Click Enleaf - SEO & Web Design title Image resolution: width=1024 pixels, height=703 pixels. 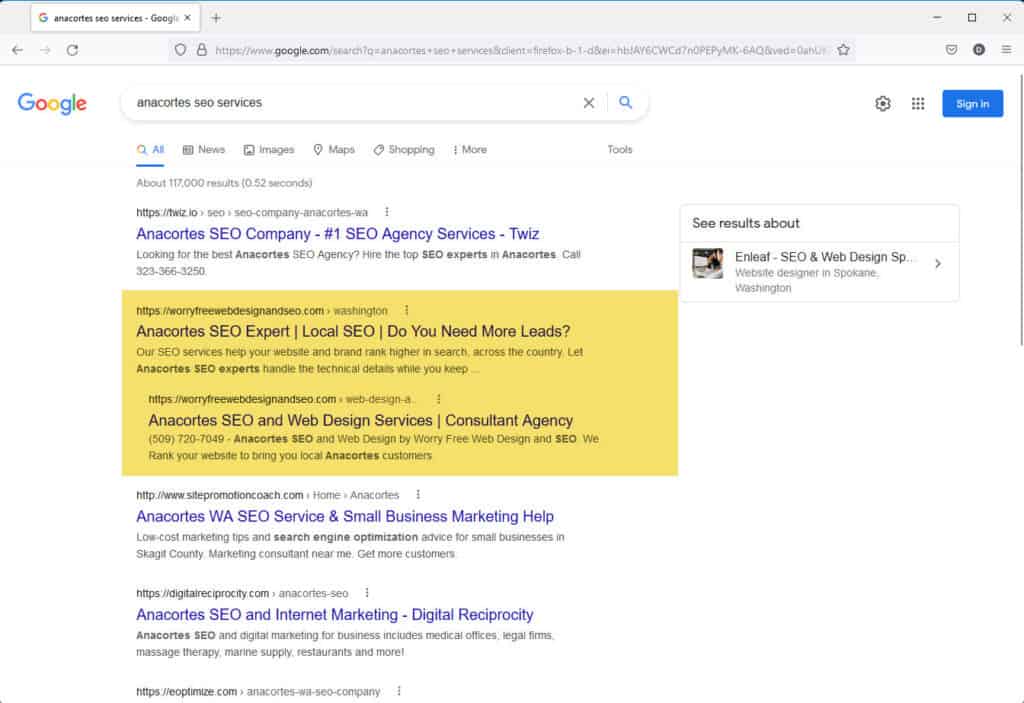(824, 257)
